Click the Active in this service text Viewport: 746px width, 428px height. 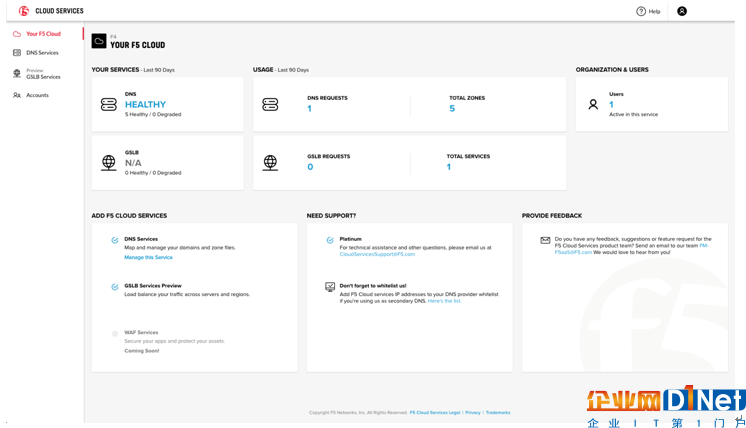tap(634, 115)
